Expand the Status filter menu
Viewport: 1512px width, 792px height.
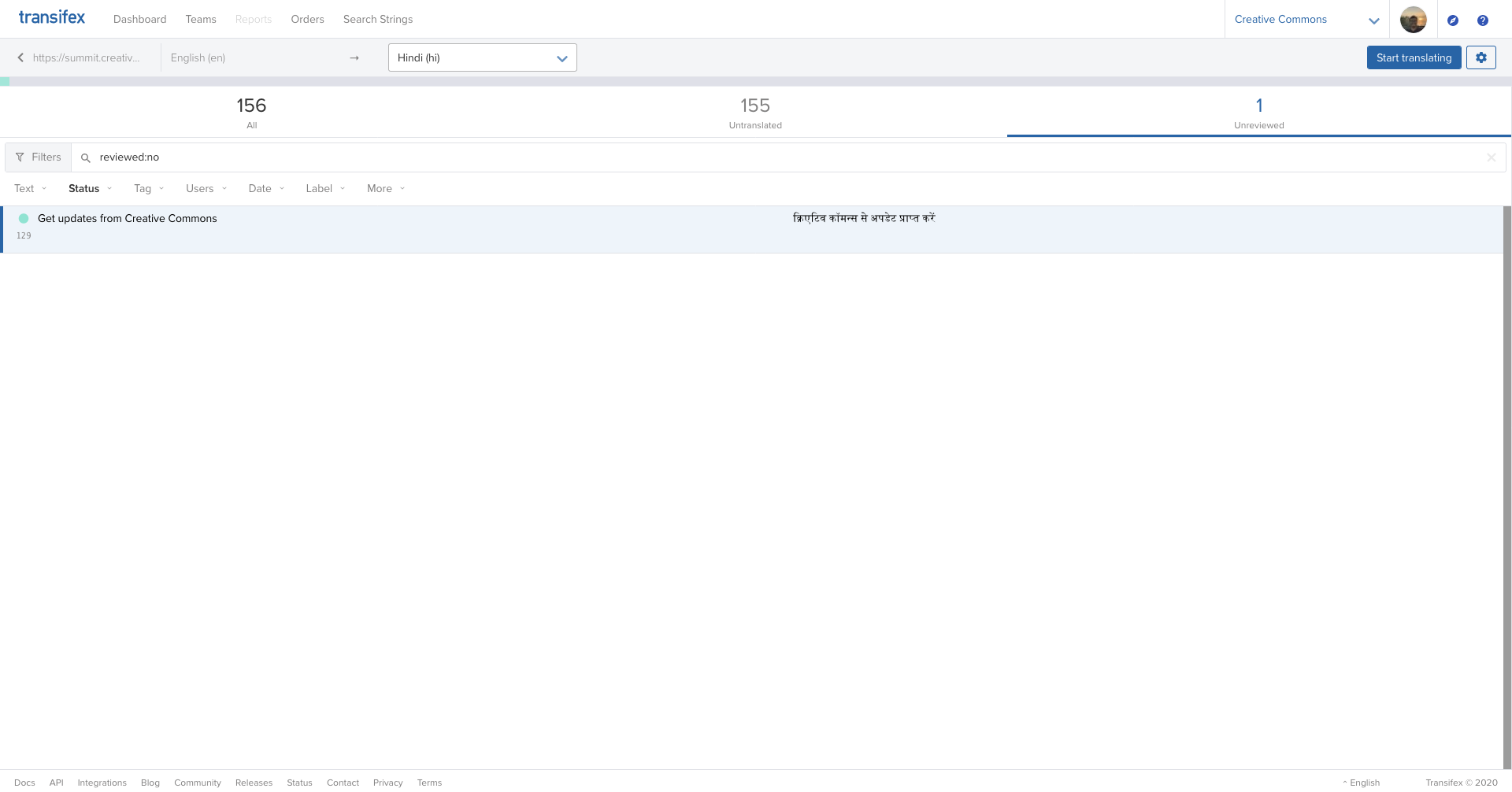click(x=89, y=188)
